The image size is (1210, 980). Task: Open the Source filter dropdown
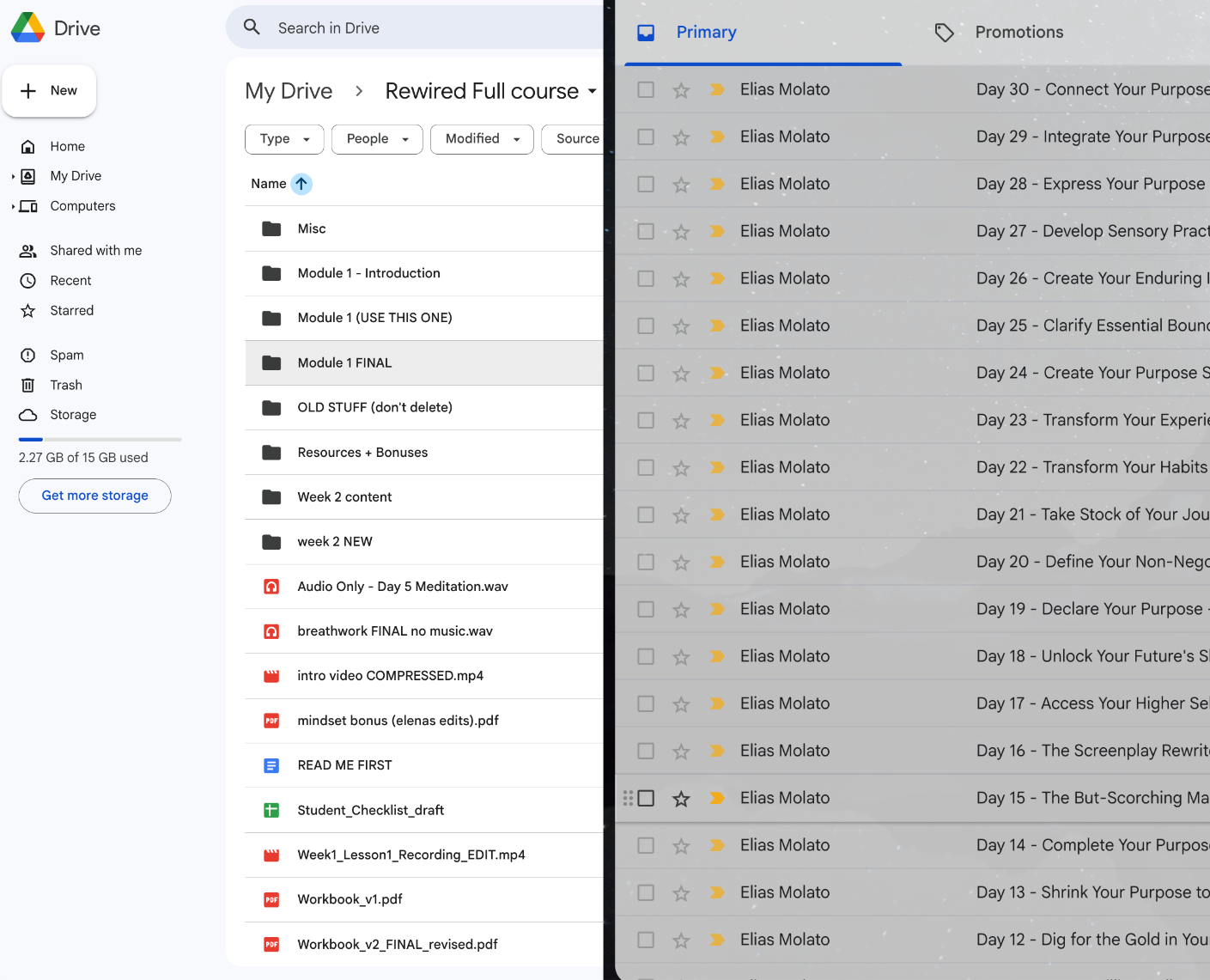(573, 139)
